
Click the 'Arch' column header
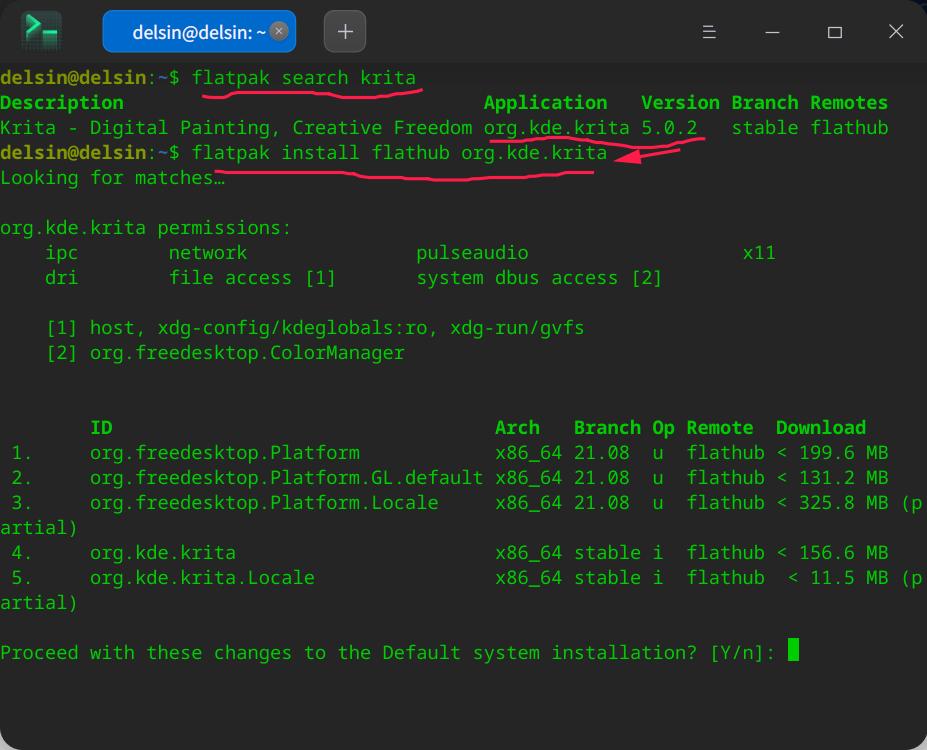(517, 428)
